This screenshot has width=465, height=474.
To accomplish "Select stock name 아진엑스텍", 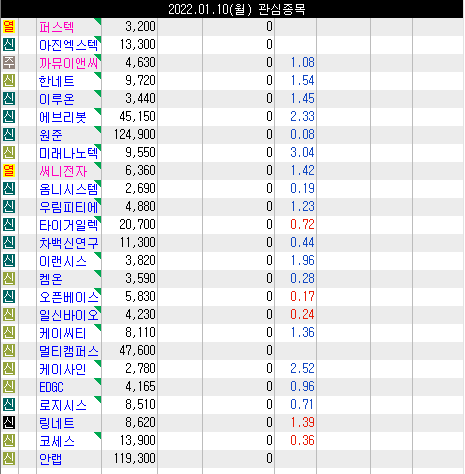I will pyautogui.click(x=69, y=45).
